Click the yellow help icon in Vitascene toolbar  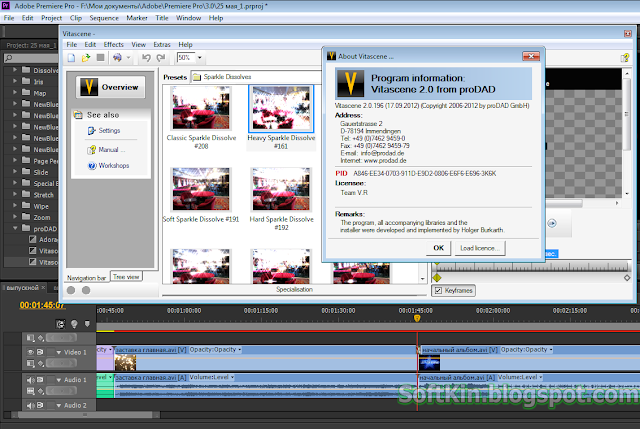tap(625, 58)
